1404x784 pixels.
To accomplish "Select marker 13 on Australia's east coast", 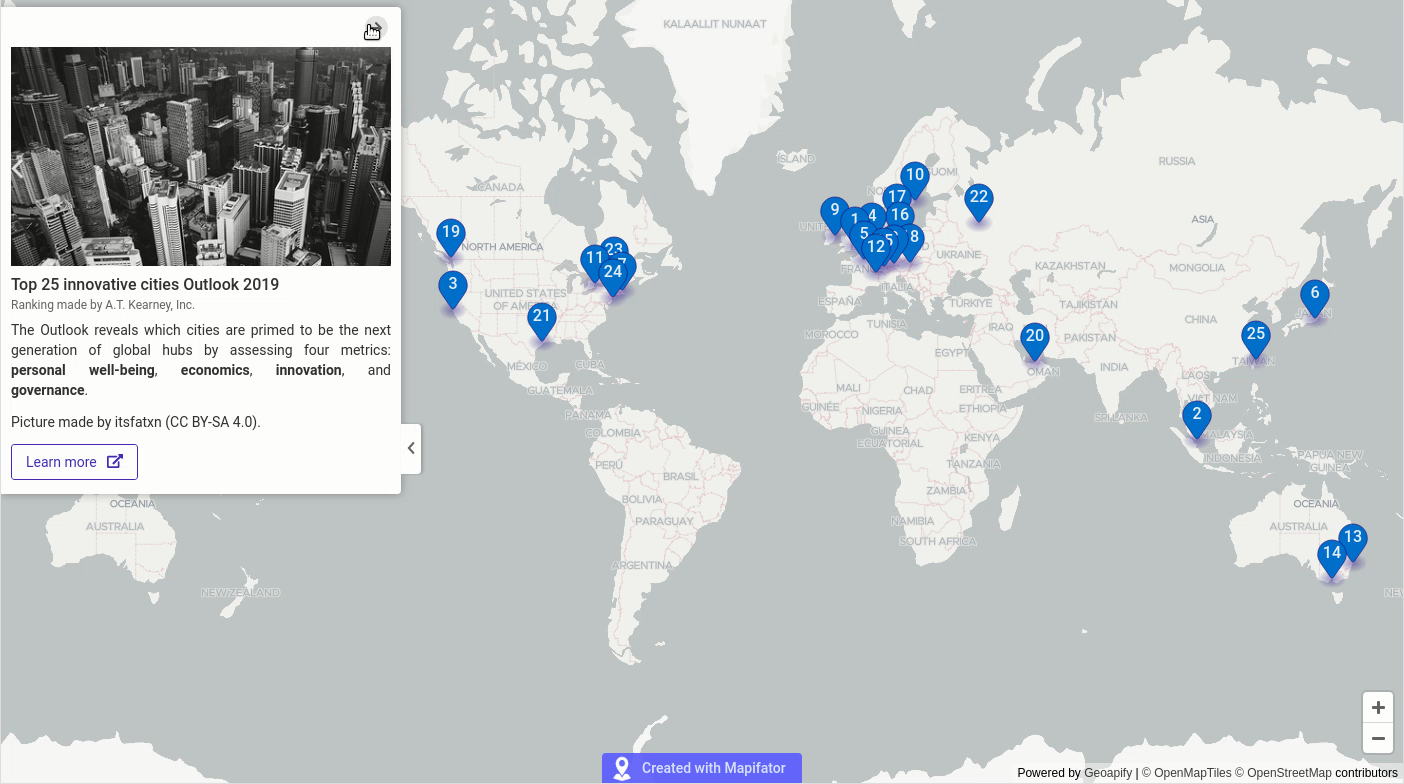I will (x=1352, y=536).
